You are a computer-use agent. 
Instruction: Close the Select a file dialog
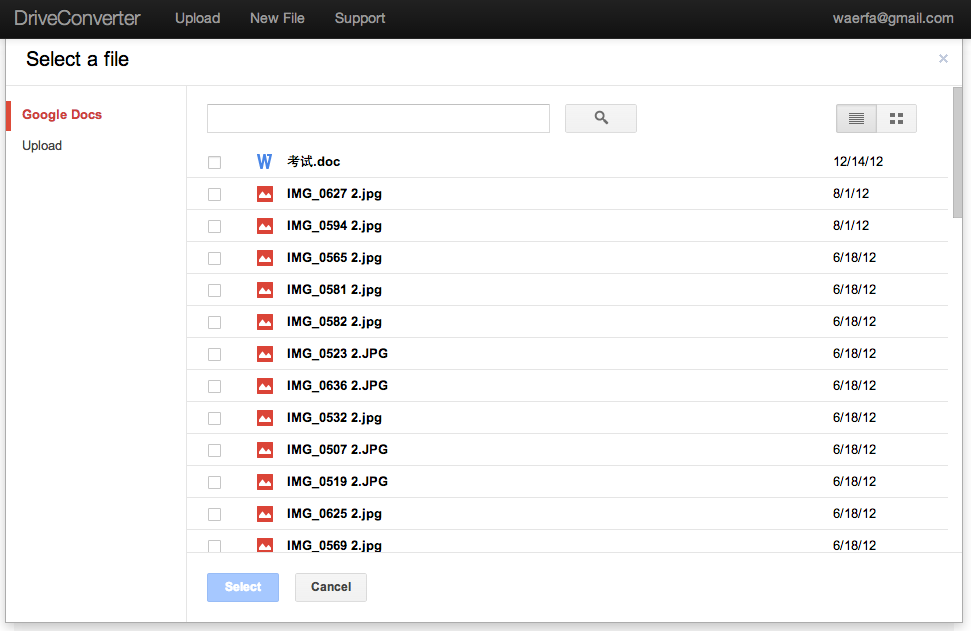tap(943, 59)
